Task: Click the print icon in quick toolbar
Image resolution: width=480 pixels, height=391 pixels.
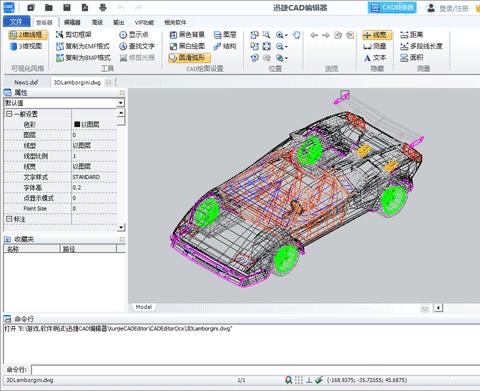Action: (103, 7)
